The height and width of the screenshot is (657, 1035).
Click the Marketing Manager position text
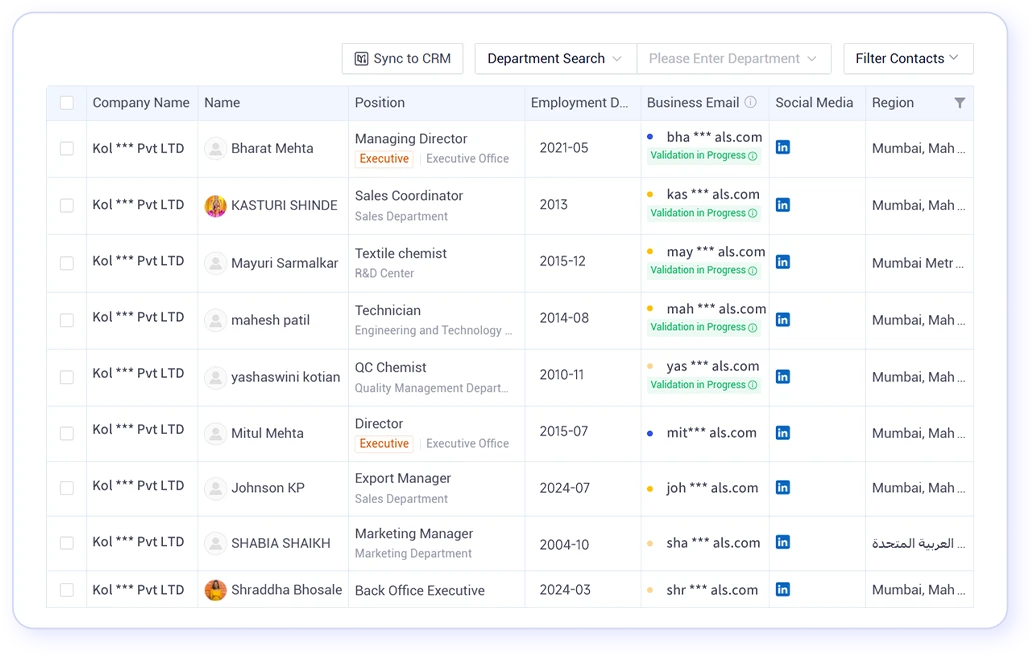point(414,533)
